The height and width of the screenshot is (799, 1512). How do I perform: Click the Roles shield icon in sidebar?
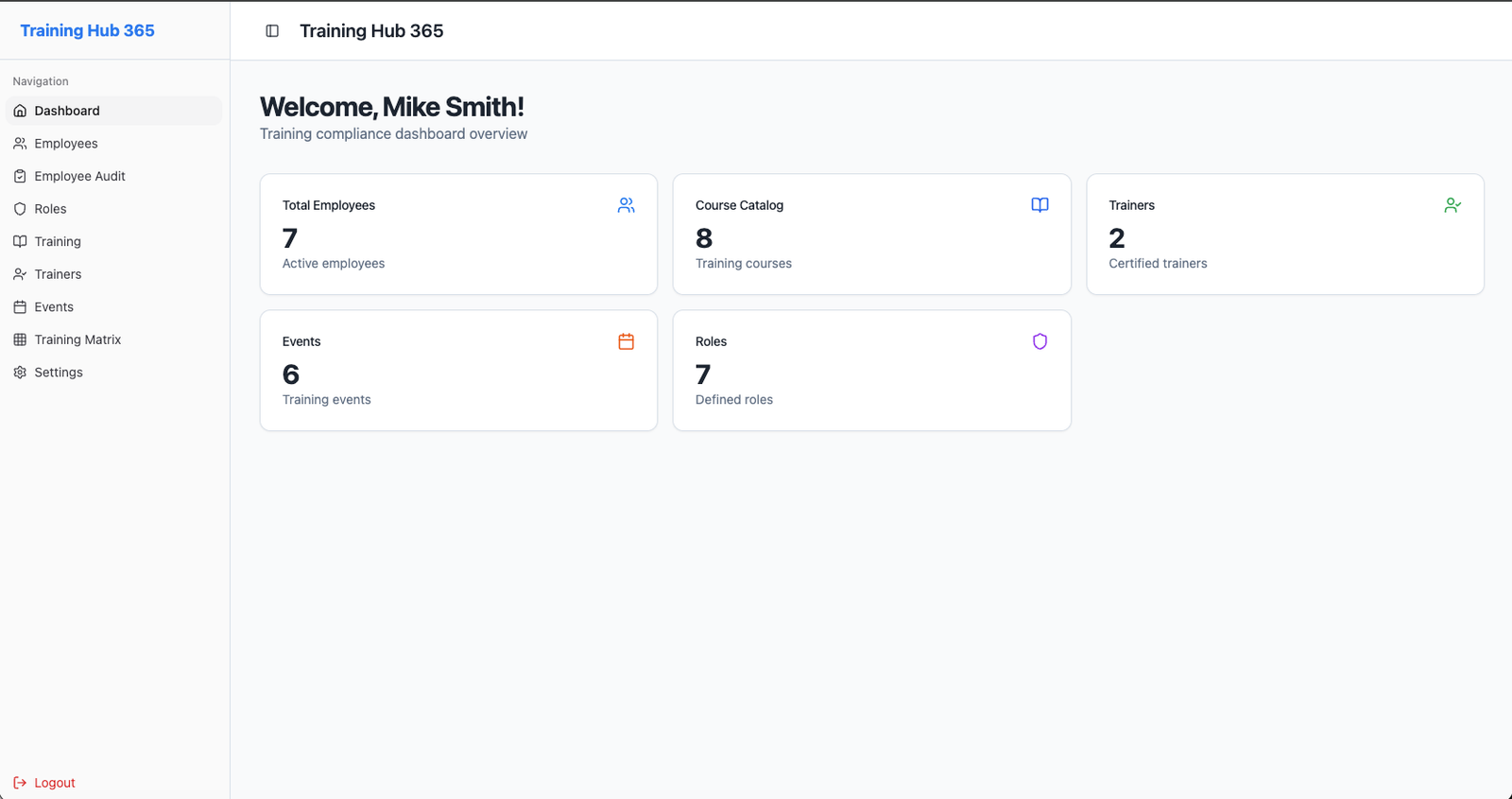pos(20,209)
